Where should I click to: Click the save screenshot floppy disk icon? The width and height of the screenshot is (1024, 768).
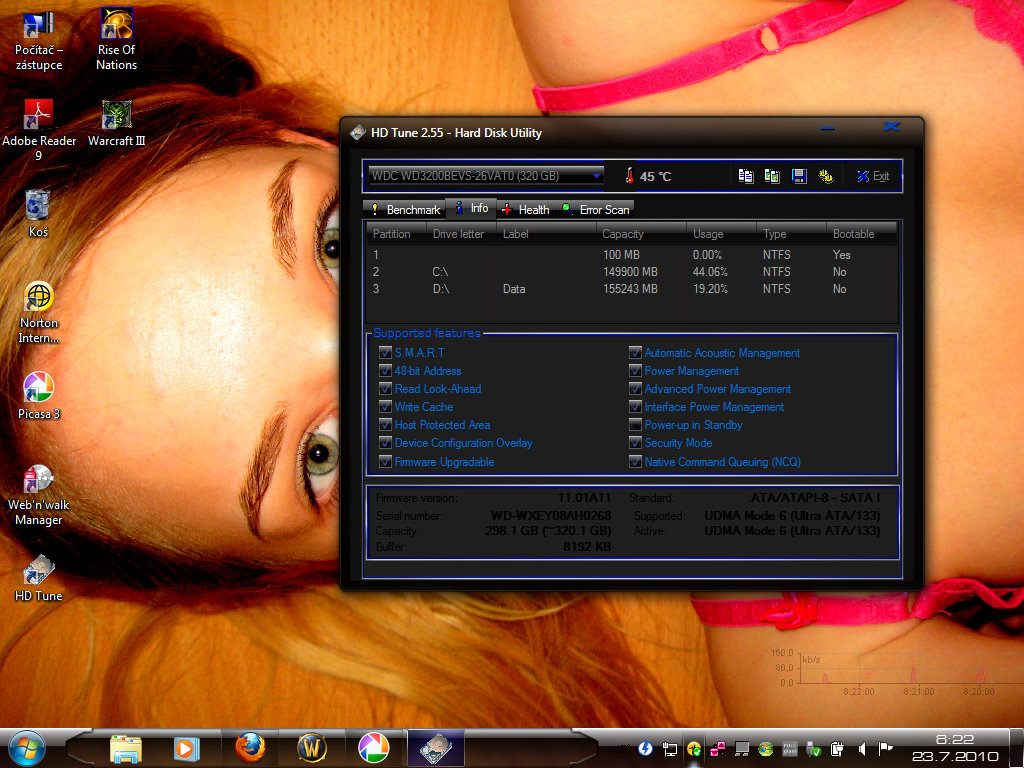(799, 176)
